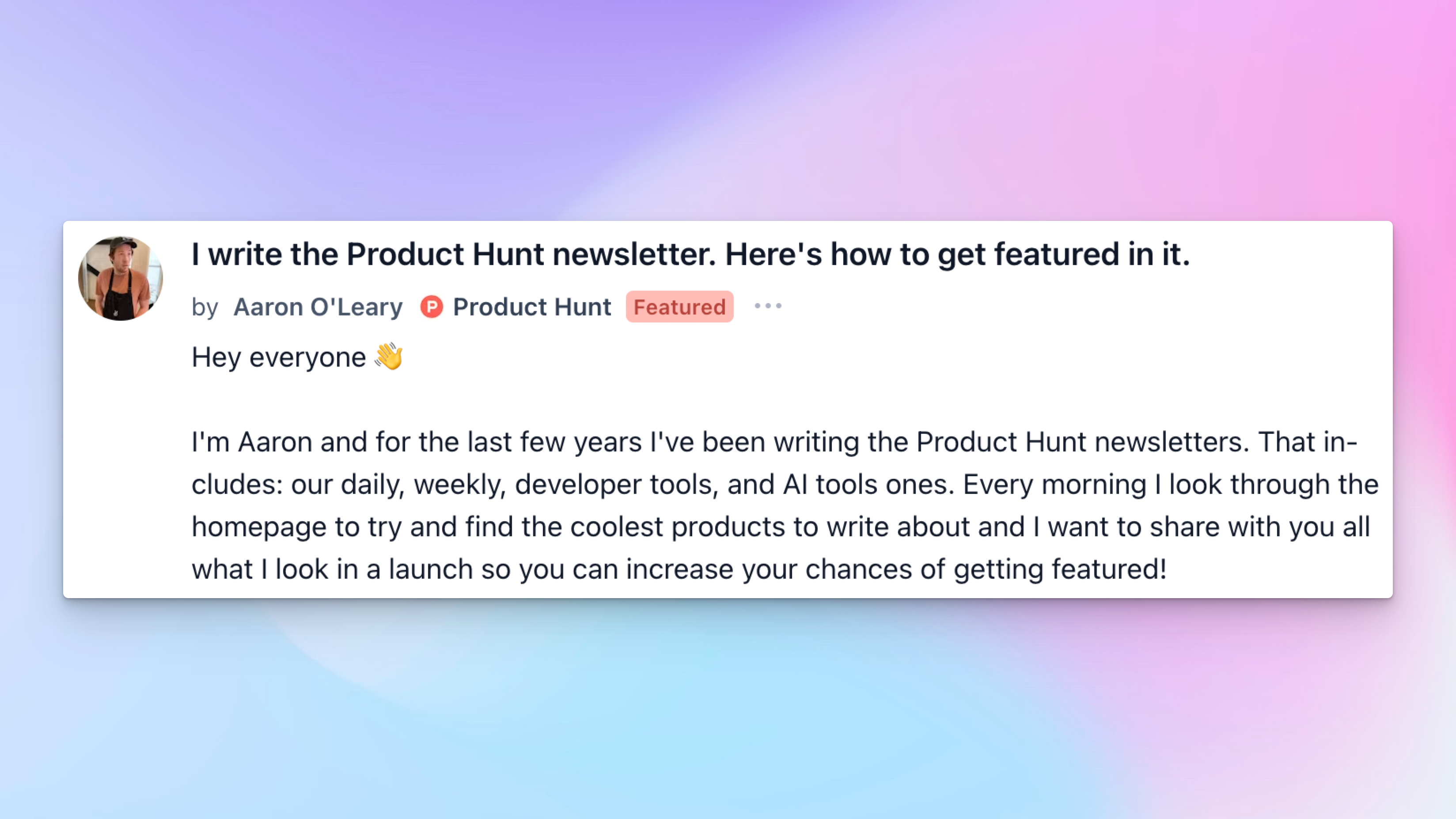Image resolution: width=1456 pixels, height=819 pixels.
Task: Click Aaron O'Leary's profile avatar photo
Action: pyautogui.click(x=121, y=278)
